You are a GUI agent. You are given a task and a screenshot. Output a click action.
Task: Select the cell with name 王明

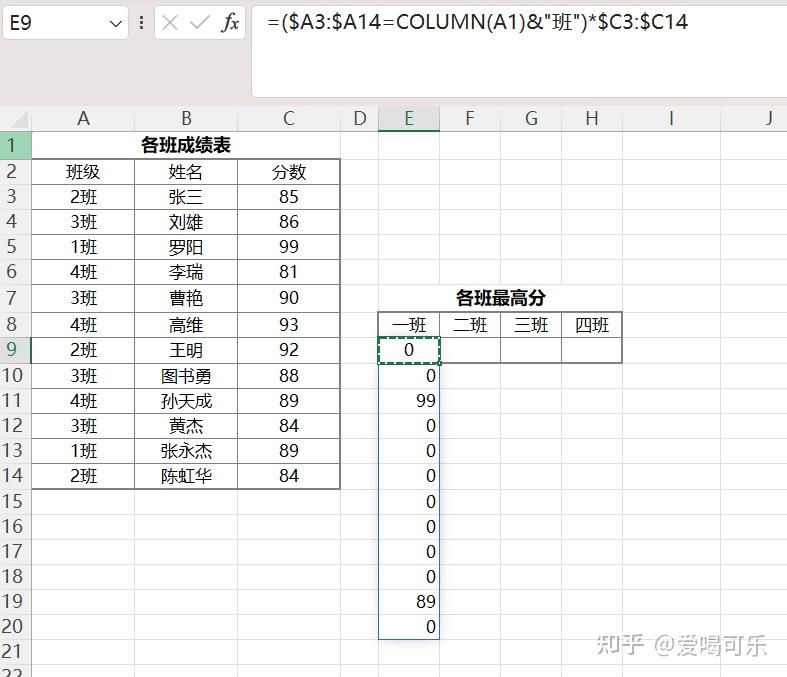pos(186,350)
